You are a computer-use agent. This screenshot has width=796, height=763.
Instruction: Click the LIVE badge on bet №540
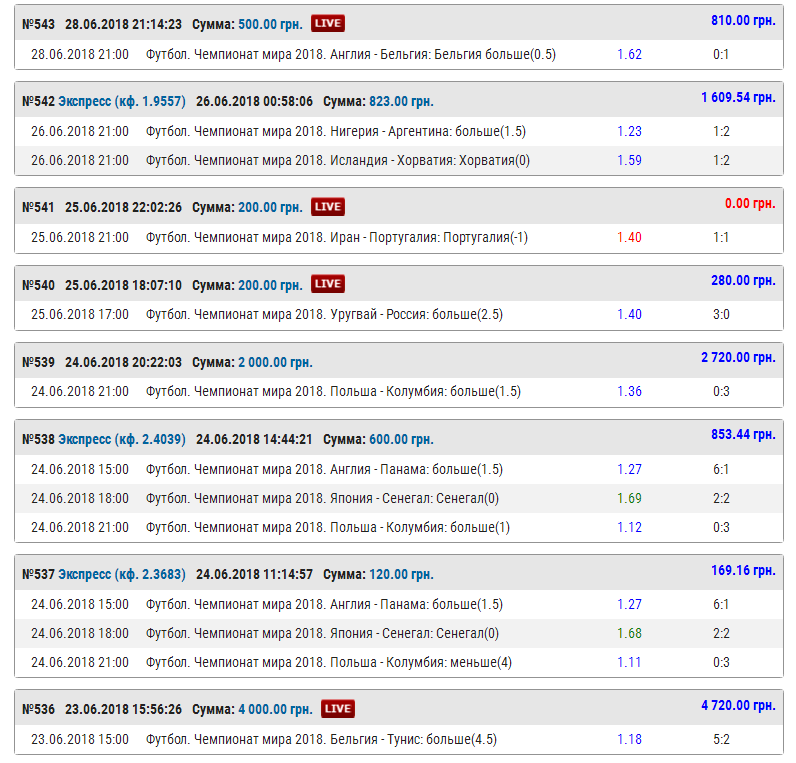(327, 284)
